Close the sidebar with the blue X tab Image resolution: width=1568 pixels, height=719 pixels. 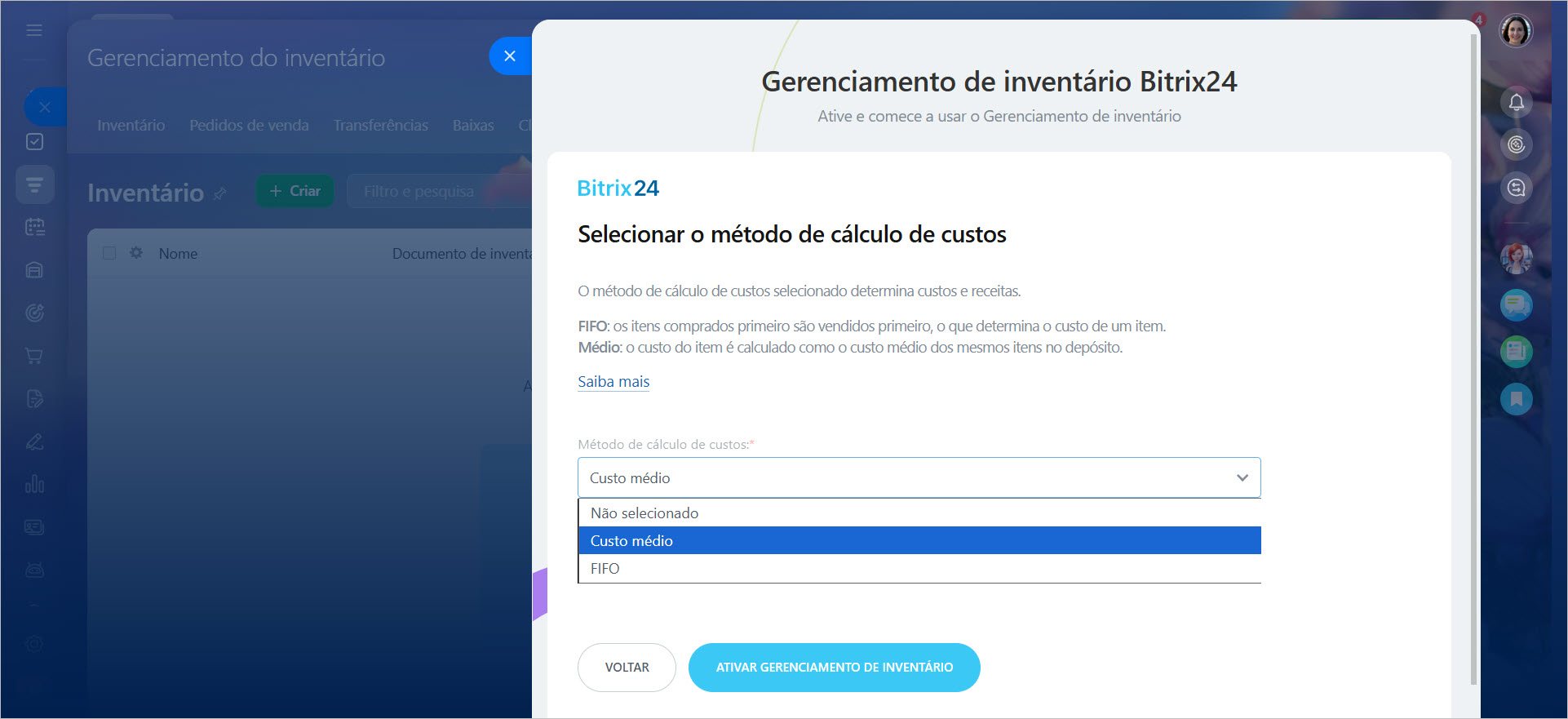pyautogui.click(x=45, y=107)
